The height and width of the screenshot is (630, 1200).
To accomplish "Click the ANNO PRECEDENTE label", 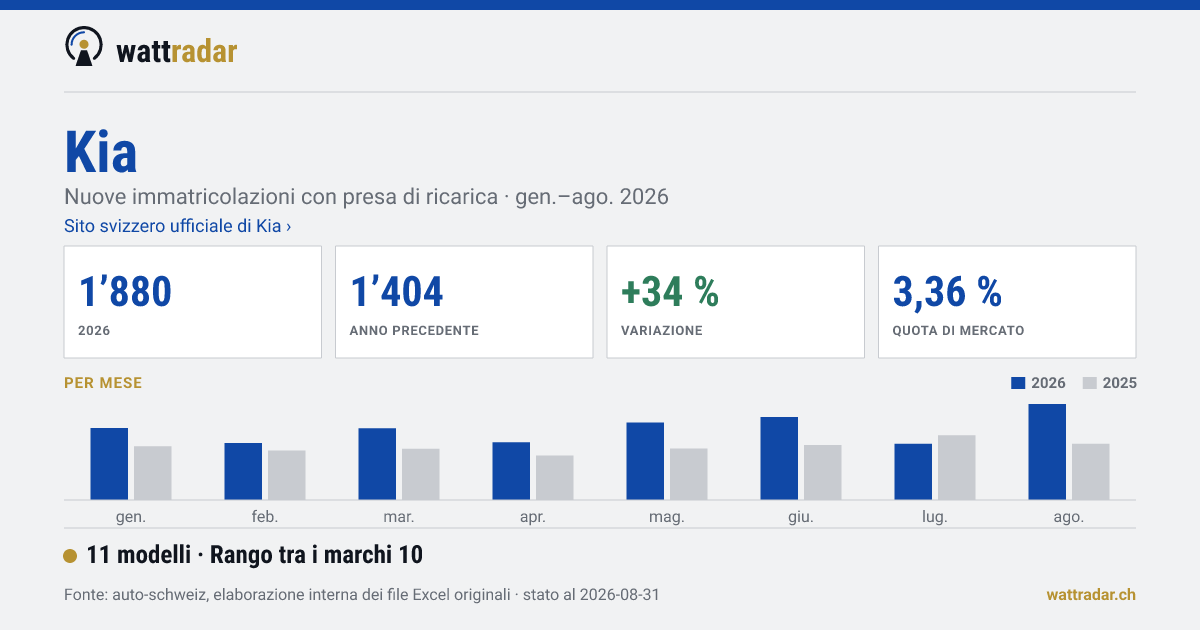I will (x=414, y=330).
